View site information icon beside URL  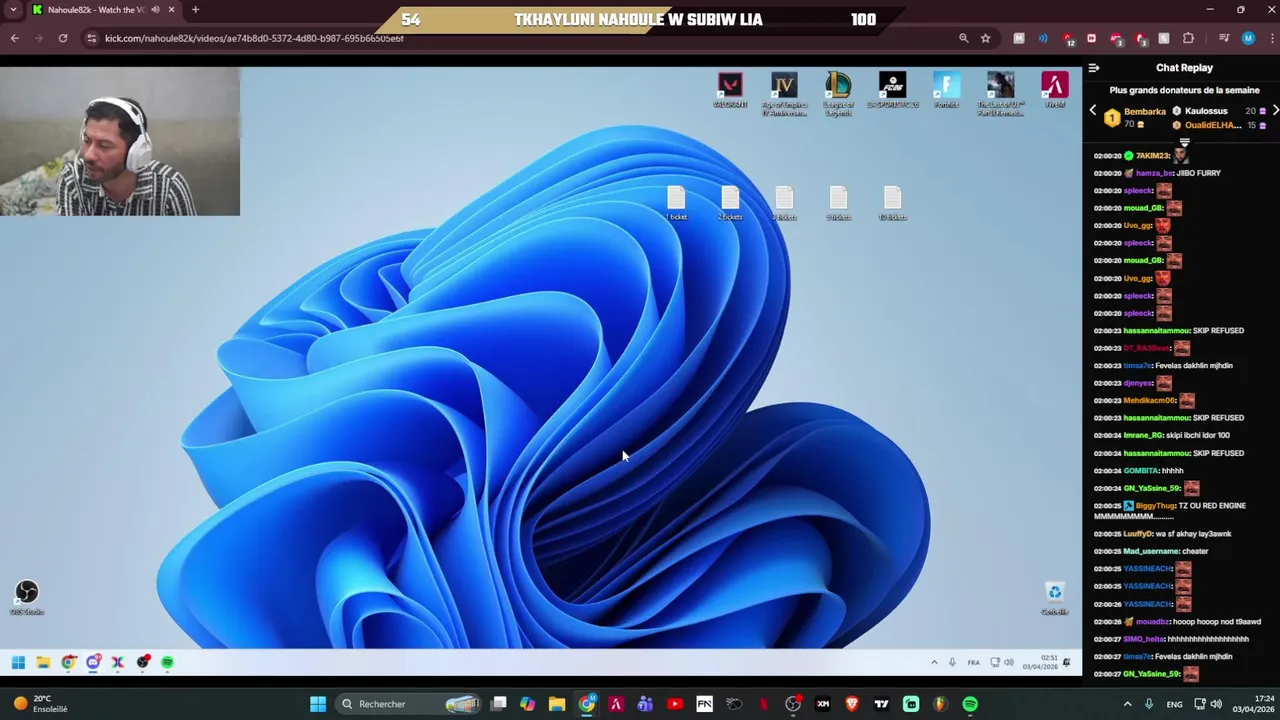pyautogui.click(x=91, y=38)
